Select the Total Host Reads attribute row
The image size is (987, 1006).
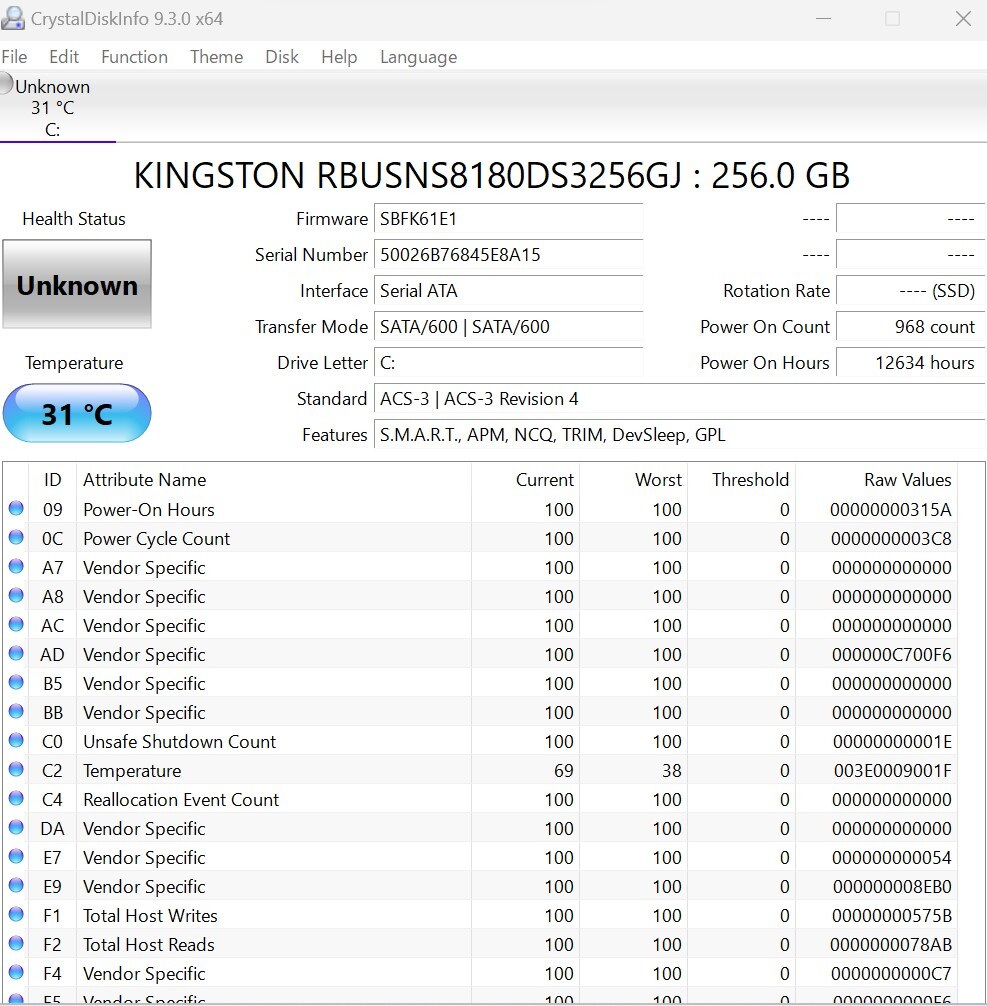148,944
